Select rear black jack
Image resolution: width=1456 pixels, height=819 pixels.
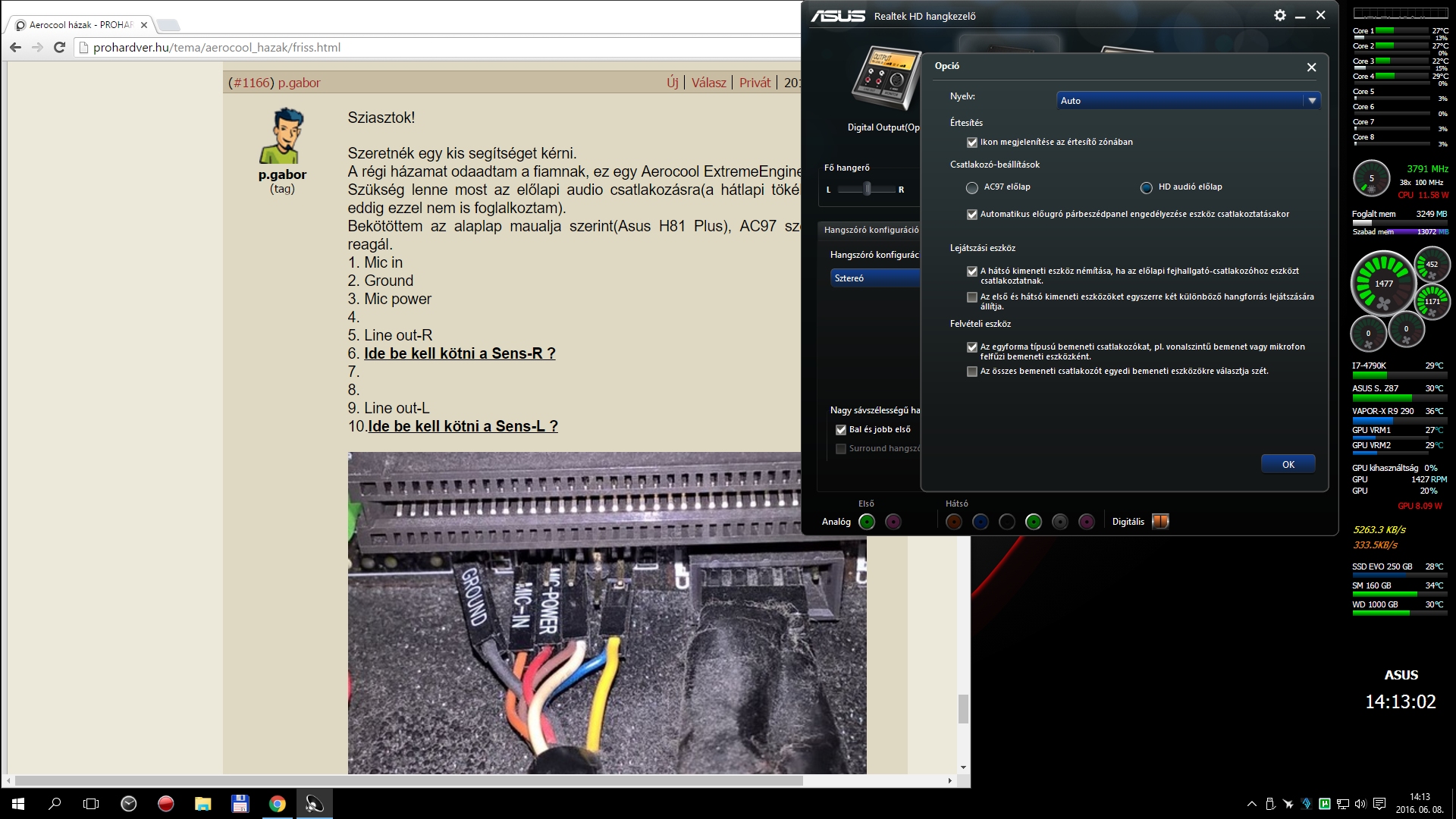1007,522
